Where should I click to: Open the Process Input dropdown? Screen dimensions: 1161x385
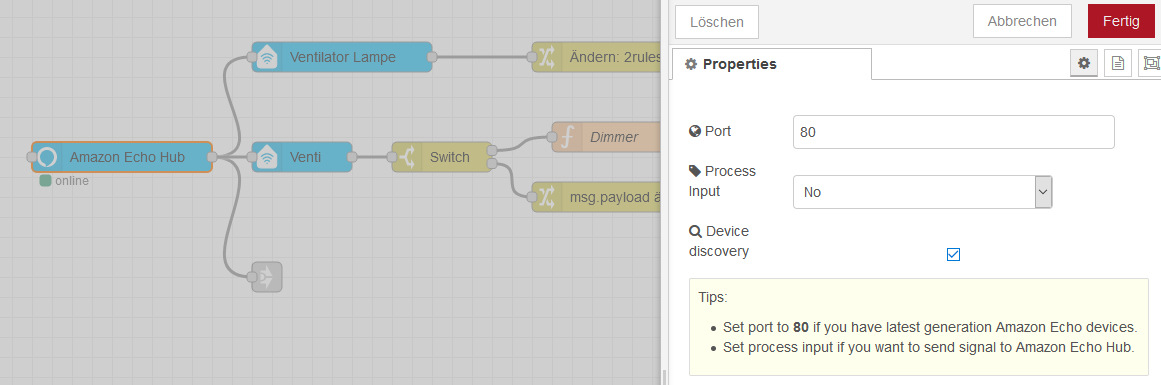tap(922, 192)
